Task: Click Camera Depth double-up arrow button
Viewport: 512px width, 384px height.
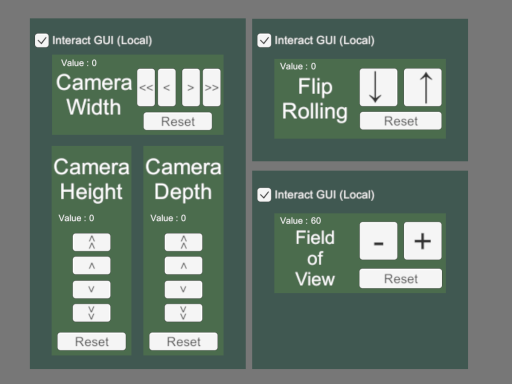Action: (x=183, y=242)
